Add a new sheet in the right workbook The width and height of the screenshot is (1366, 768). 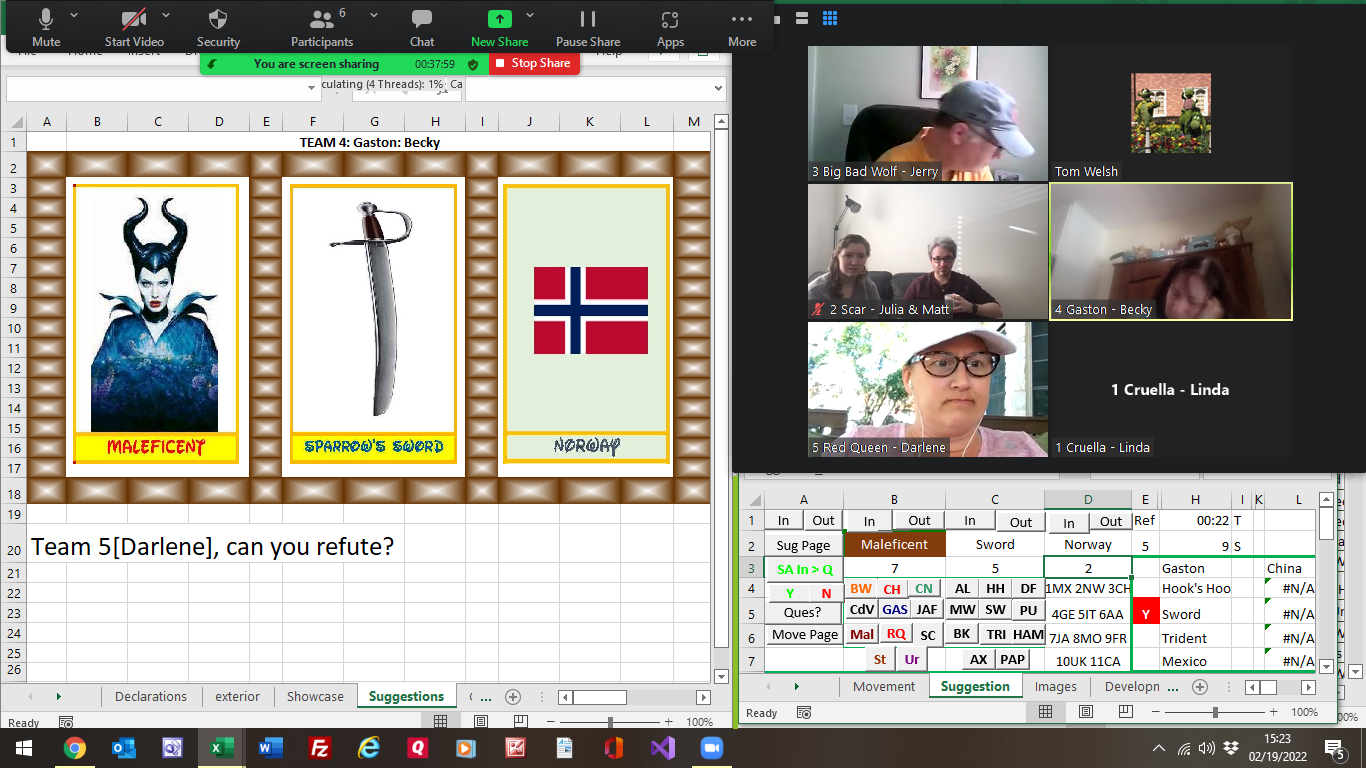1200,687
